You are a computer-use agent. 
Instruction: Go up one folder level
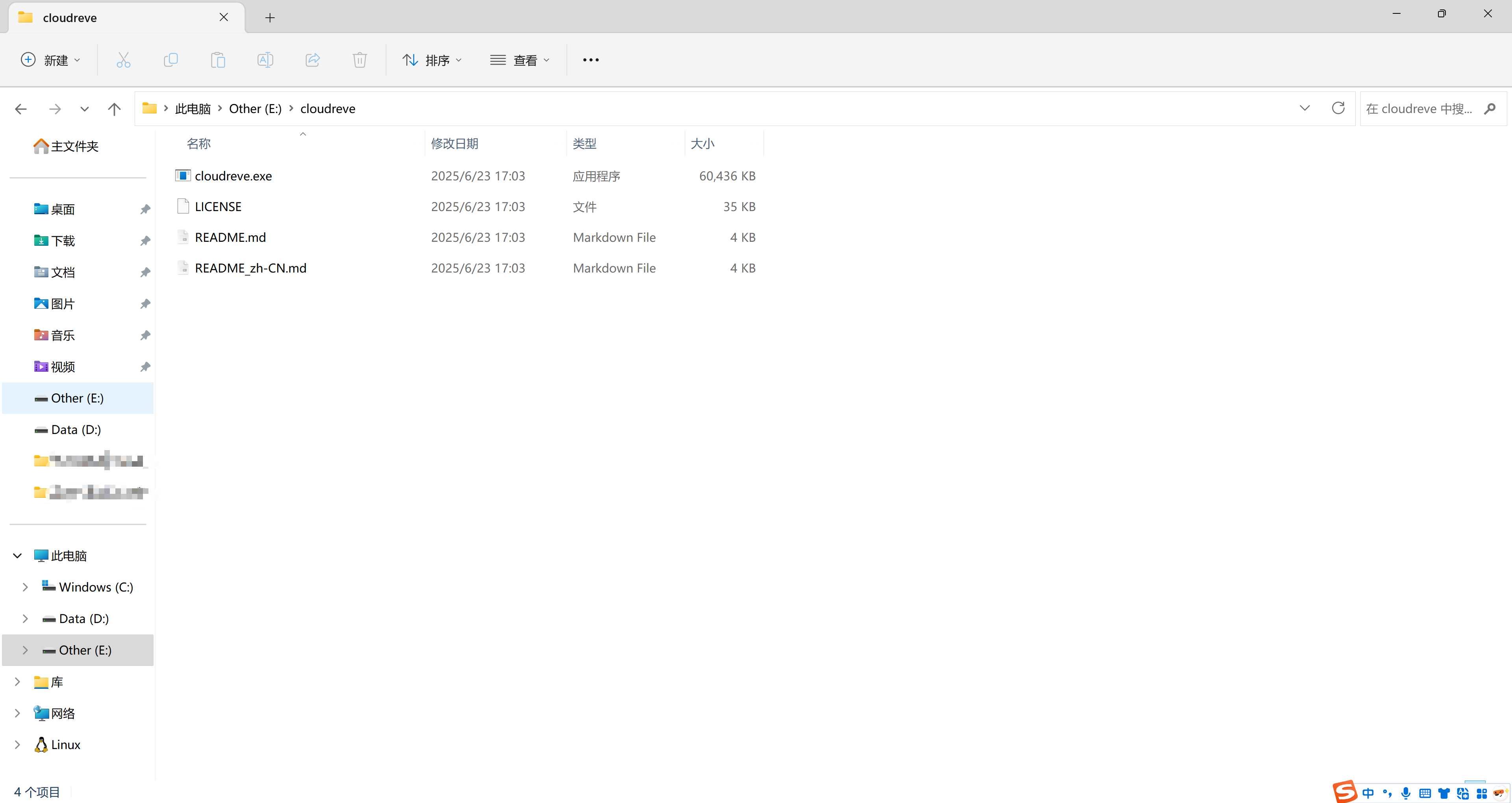tap(115, 109)
